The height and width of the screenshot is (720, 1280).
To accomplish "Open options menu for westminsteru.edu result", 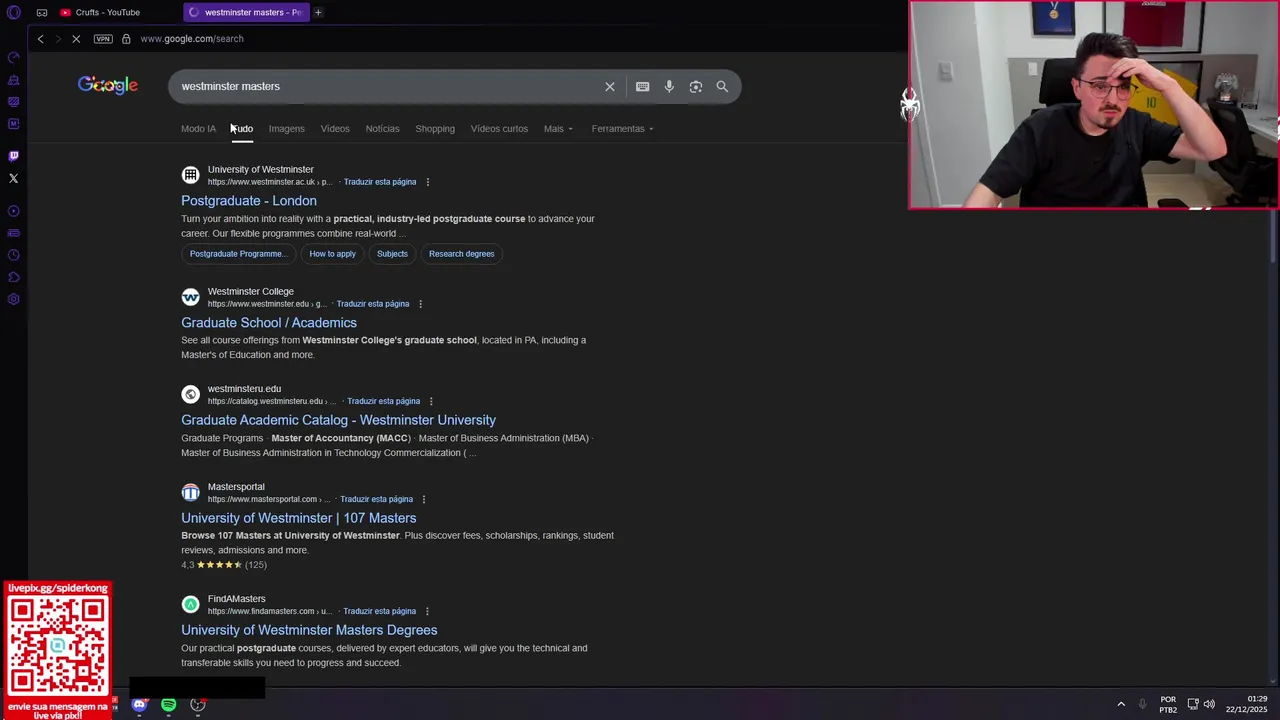I will [x=431, y=401].
